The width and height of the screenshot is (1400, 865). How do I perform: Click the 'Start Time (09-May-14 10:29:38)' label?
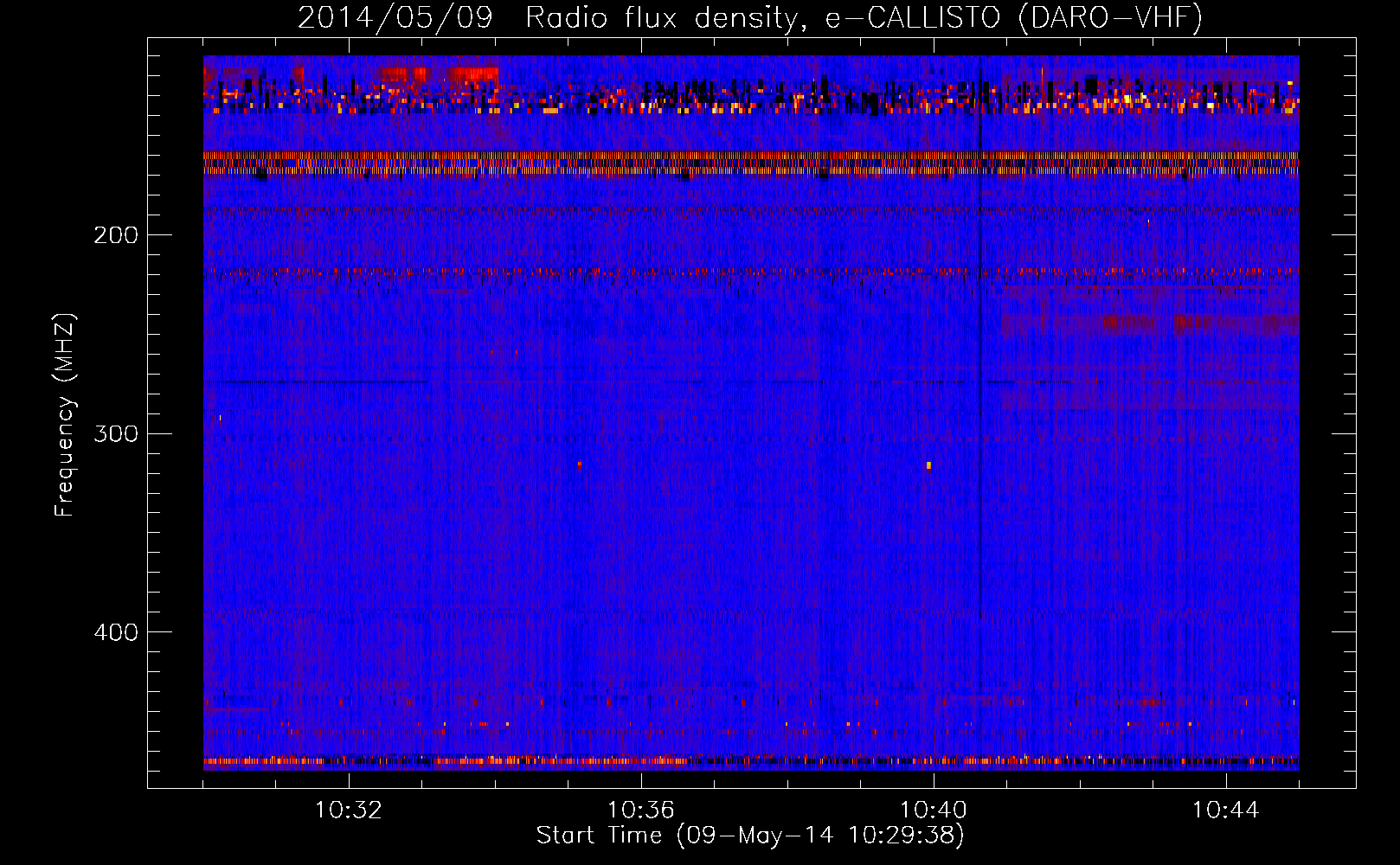point(750,835)
